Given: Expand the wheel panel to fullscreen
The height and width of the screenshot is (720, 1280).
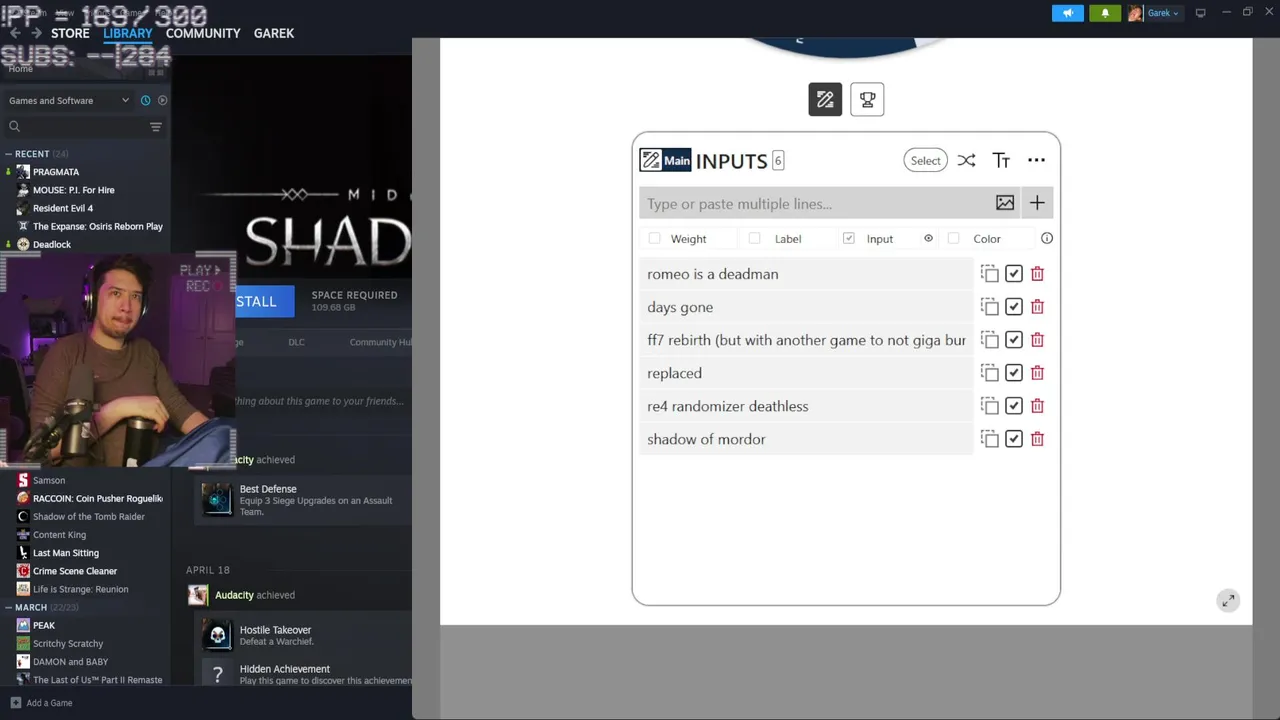Looking at the screenshot, I should pos(1228,600).
